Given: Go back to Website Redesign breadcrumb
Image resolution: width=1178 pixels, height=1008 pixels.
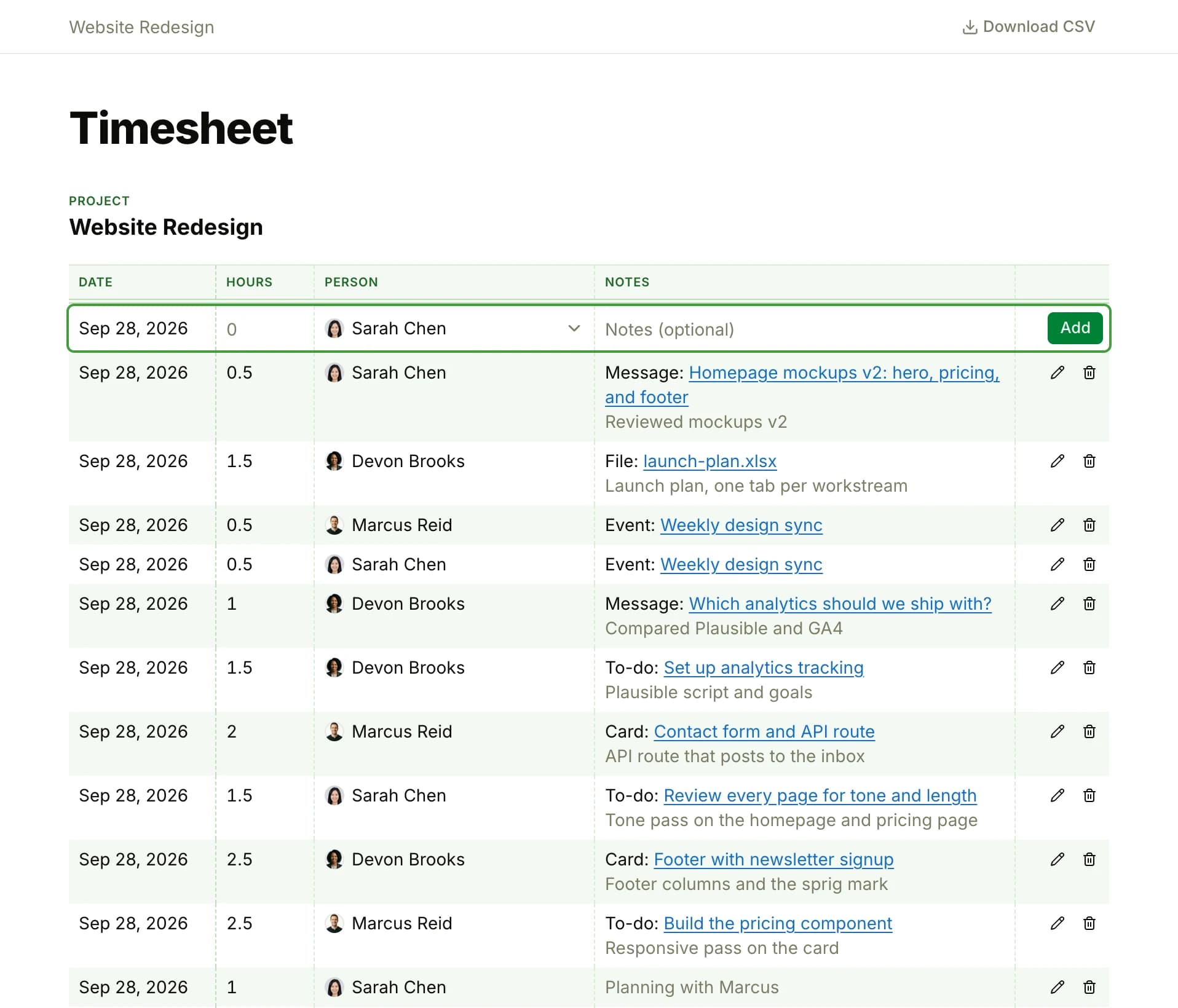Looking at the screenshot, I should [141, 27].
